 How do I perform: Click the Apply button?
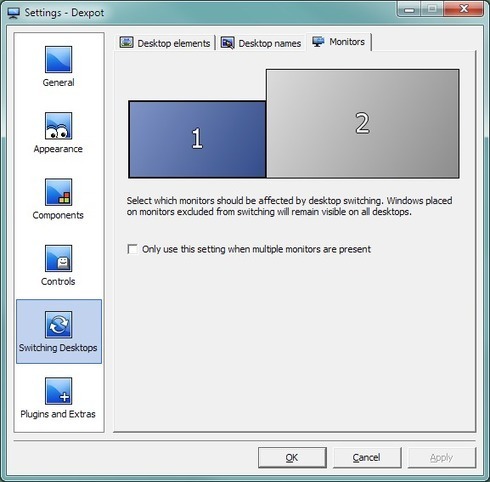(x=442, y=458)
